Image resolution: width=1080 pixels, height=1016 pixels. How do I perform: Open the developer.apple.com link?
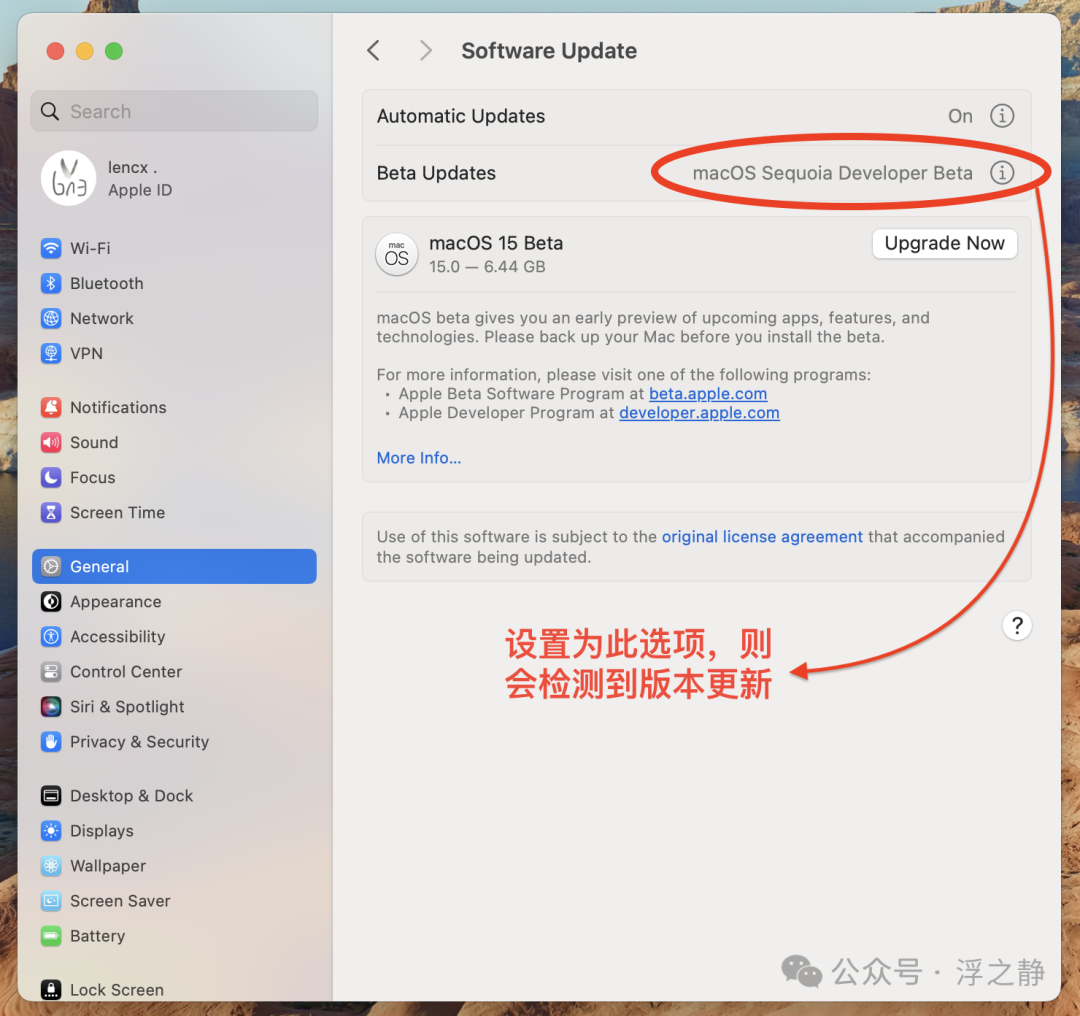coord(699,413)
